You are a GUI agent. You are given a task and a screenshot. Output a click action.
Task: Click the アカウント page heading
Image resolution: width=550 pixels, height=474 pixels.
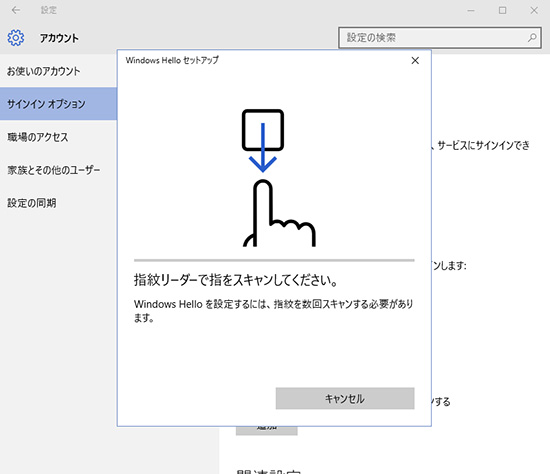pyautogui.click(x=59, y=38)
